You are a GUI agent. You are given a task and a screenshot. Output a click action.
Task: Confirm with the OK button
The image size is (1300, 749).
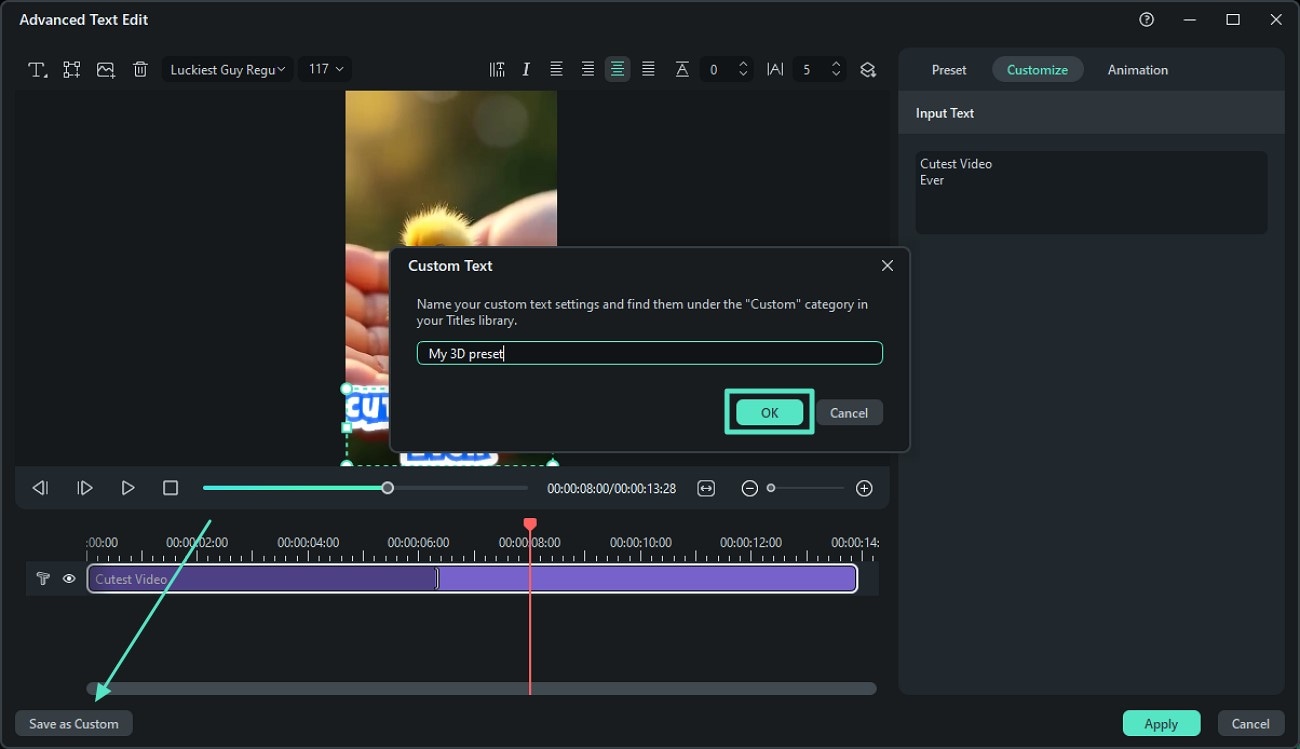[769, 412]
